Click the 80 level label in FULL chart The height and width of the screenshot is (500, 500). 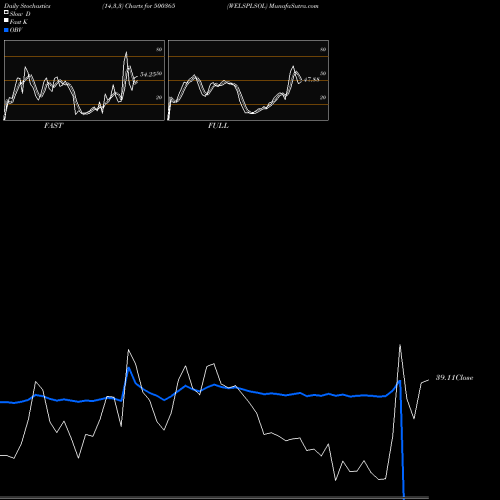pyautogui.click(x=323, y=50)
